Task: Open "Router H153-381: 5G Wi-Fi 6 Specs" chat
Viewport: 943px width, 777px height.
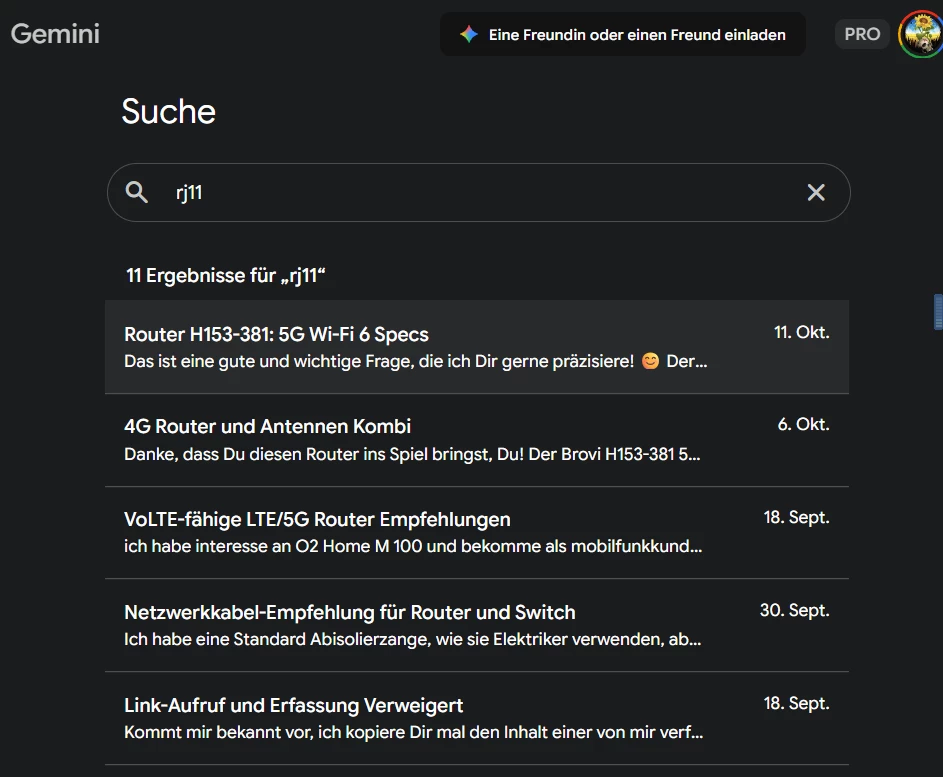Action: 276,334
